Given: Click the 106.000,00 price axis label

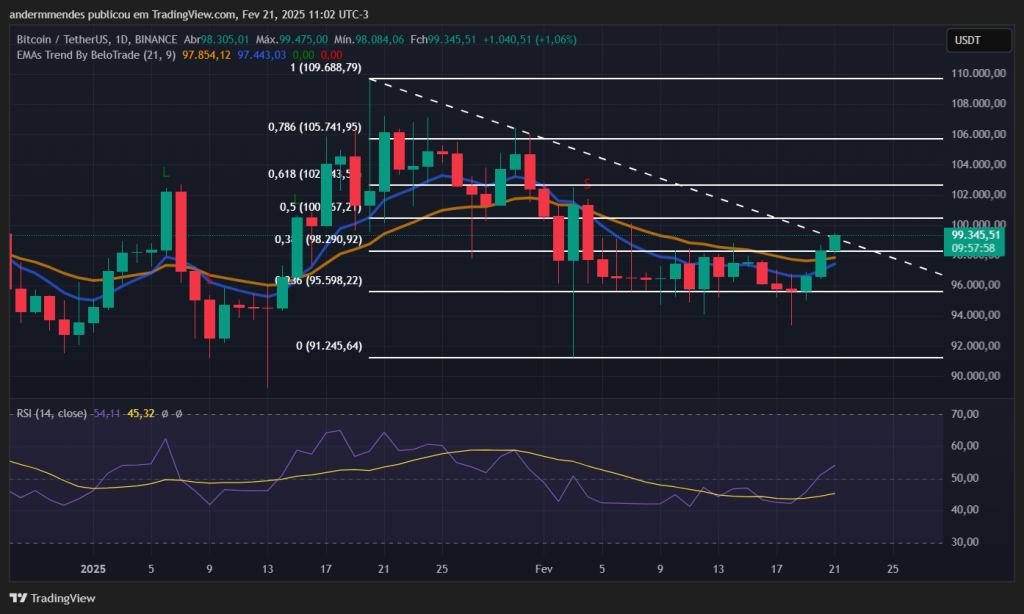Looking at the screenshot, I should (x=978, y=134).
